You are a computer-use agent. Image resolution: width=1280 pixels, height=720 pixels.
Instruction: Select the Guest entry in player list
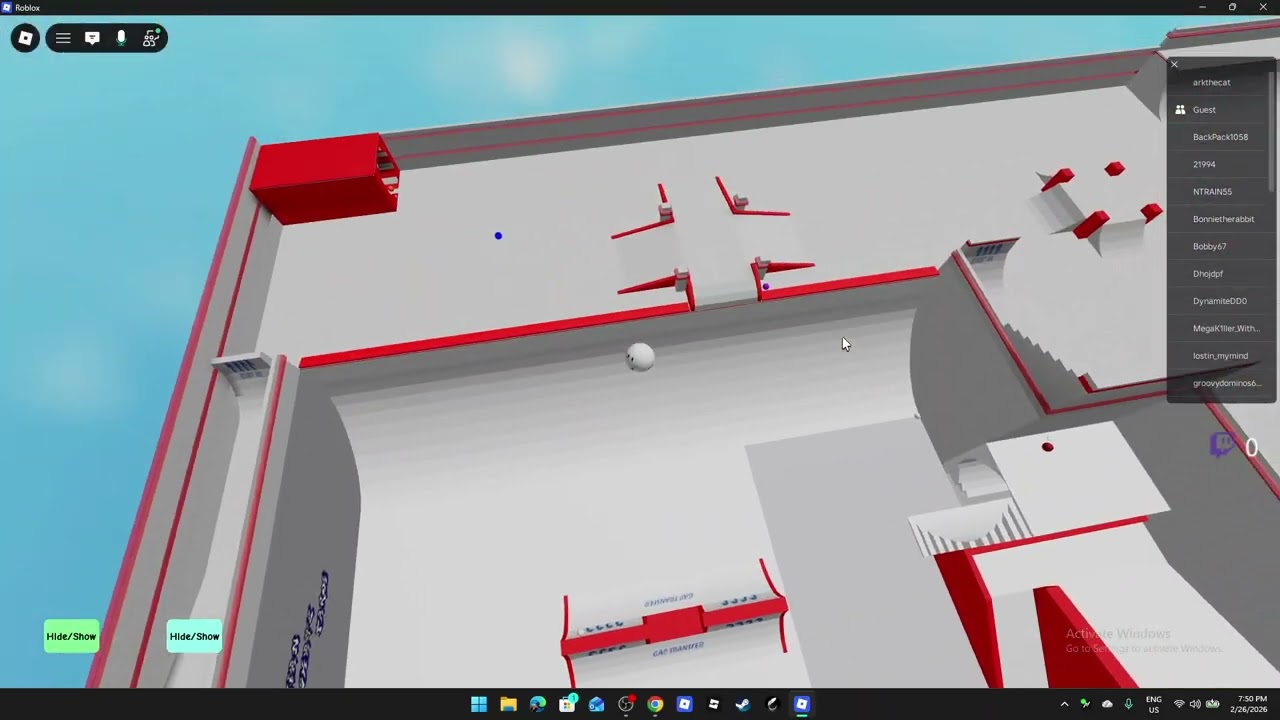point(1219,110)
